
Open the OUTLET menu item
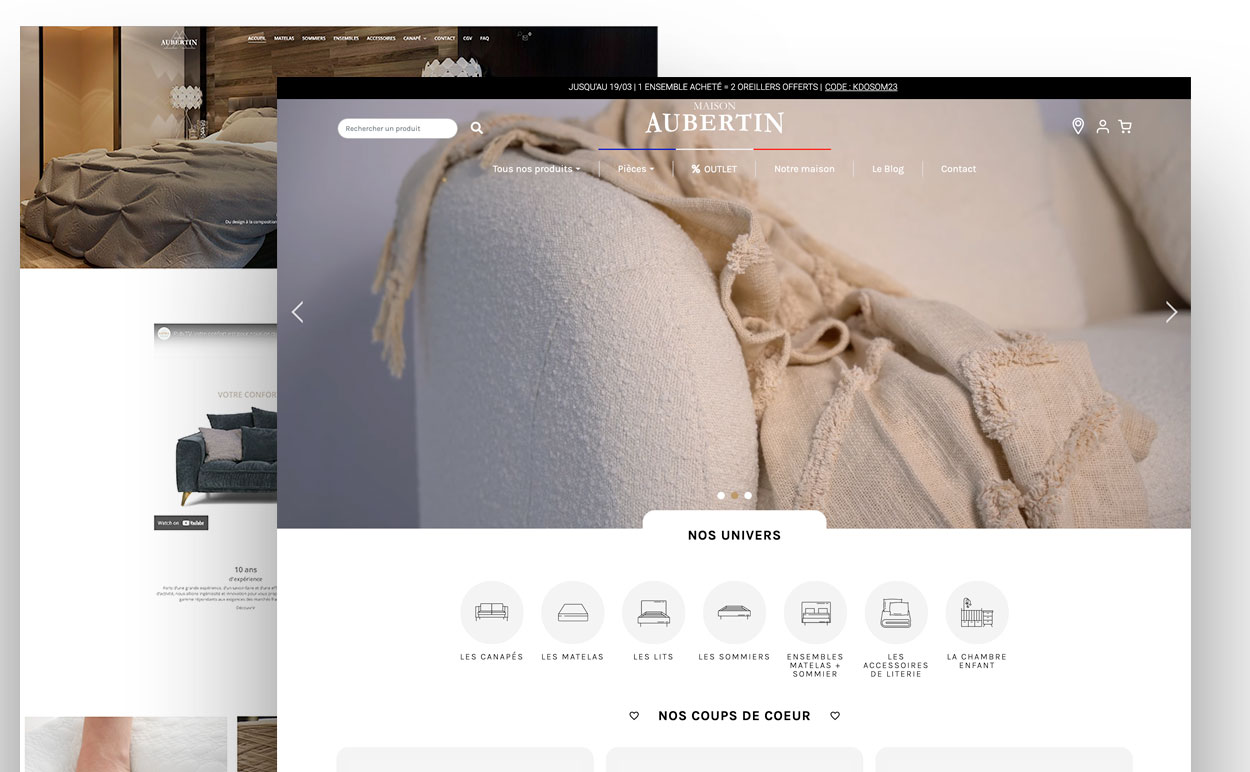[x=714, y=169]
